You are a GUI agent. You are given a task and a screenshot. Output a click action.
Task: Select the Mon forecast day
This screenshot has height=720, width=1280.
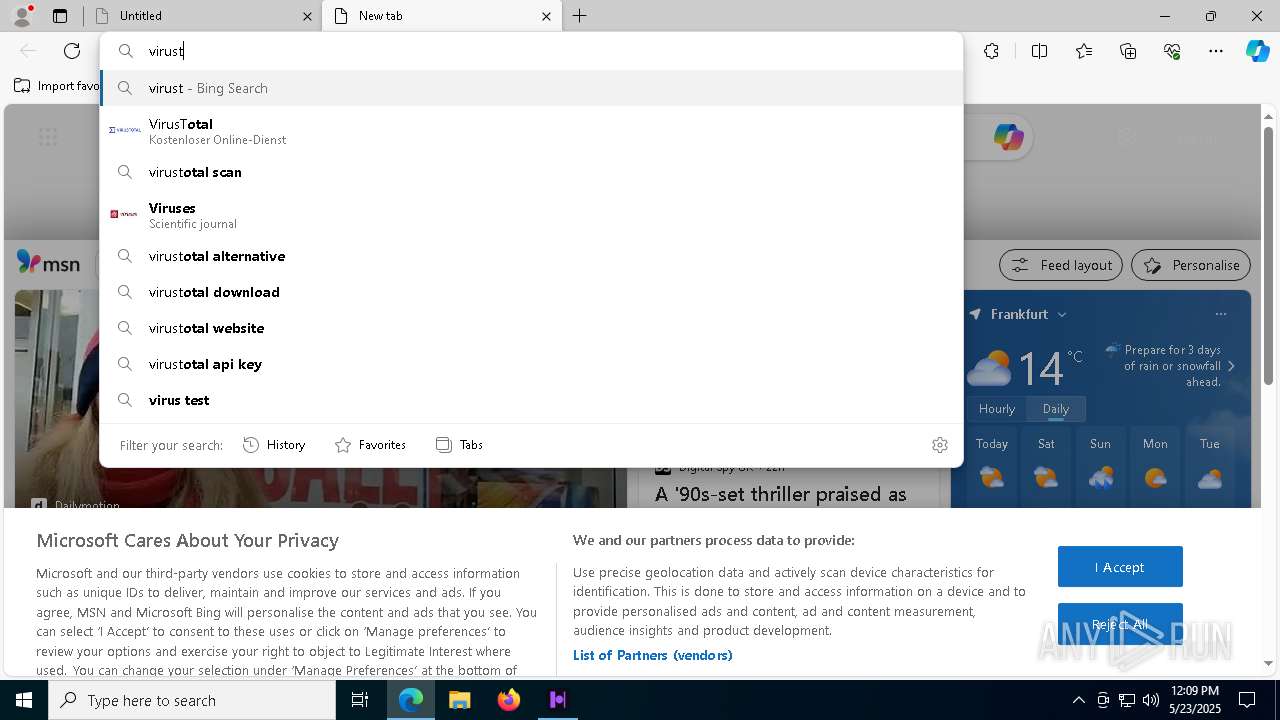point(1155,467)
